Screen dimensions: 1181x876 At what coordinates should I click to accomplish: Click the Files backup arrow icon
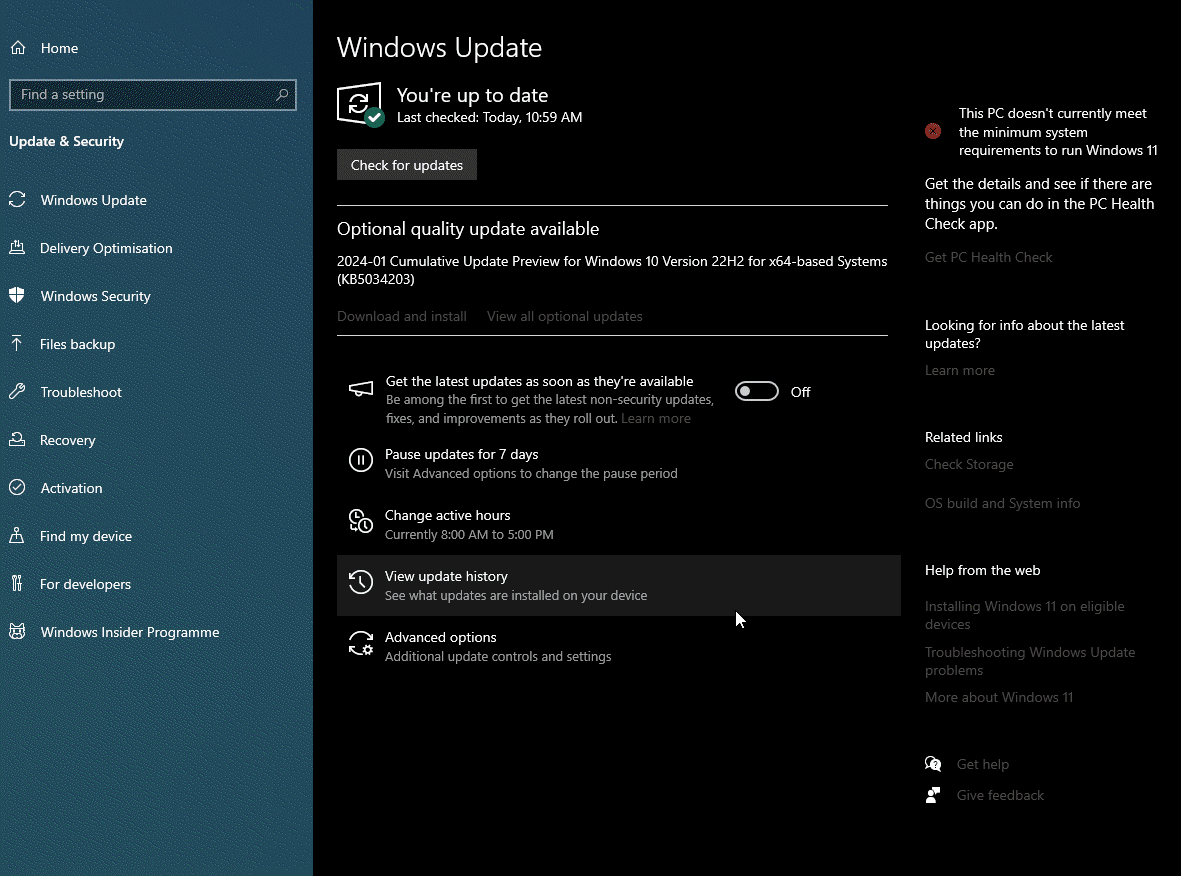17,343
